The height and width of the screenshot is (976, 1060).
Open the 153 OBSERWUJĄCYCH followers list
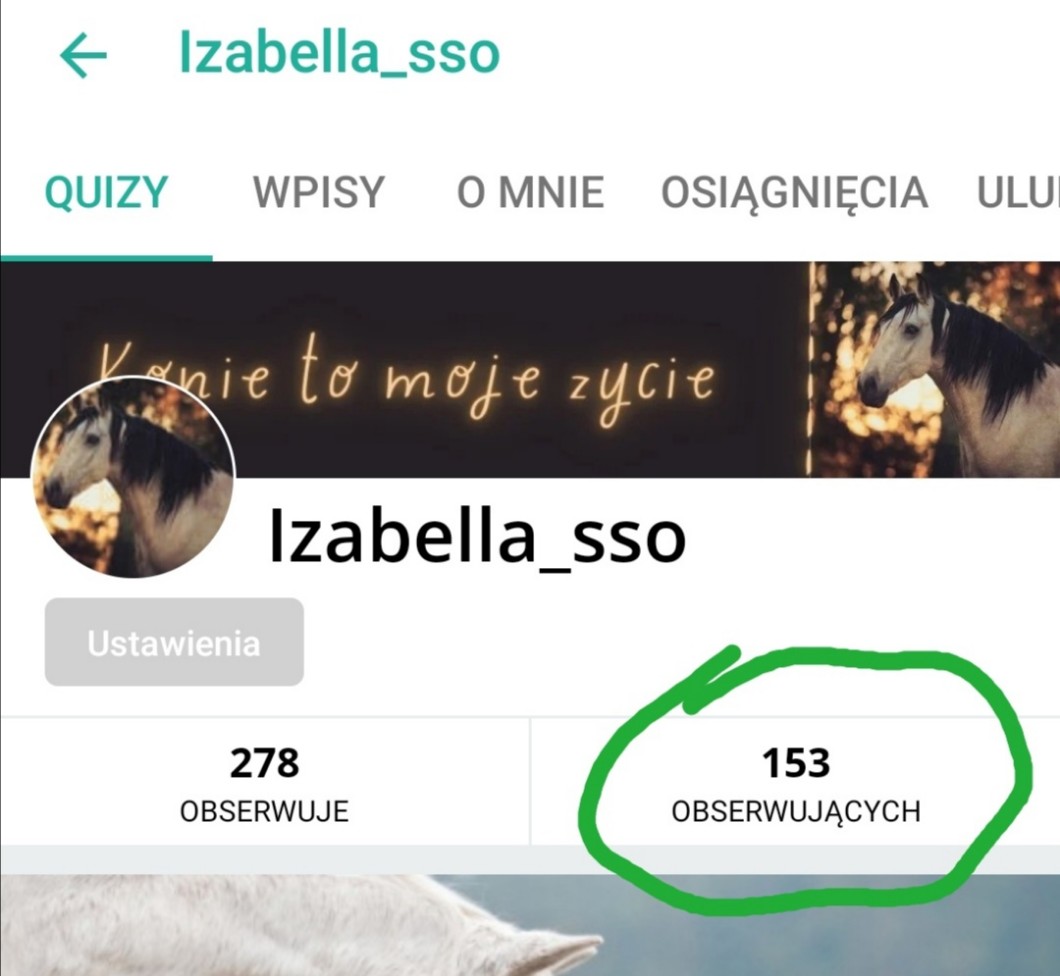coord(796,782)
